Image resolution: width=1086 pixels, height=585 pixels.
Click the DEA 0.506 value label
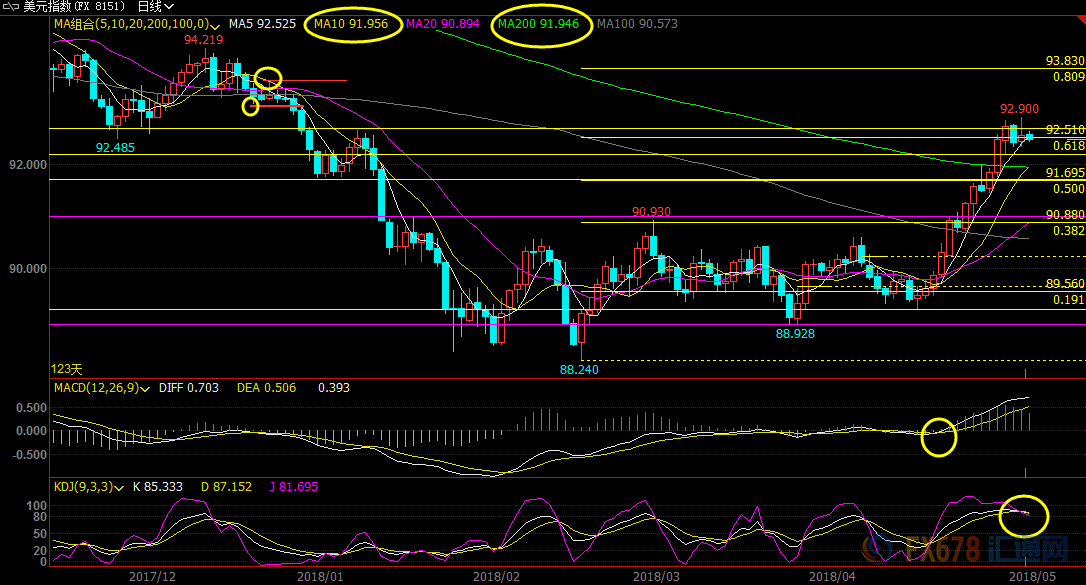tap(266, 388)
